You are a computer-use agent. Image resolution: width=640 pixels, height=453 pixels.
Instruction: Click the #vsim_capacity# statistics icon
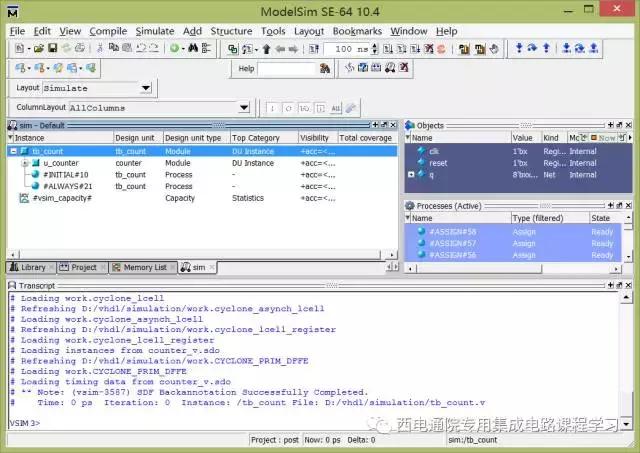coord(24,198)
